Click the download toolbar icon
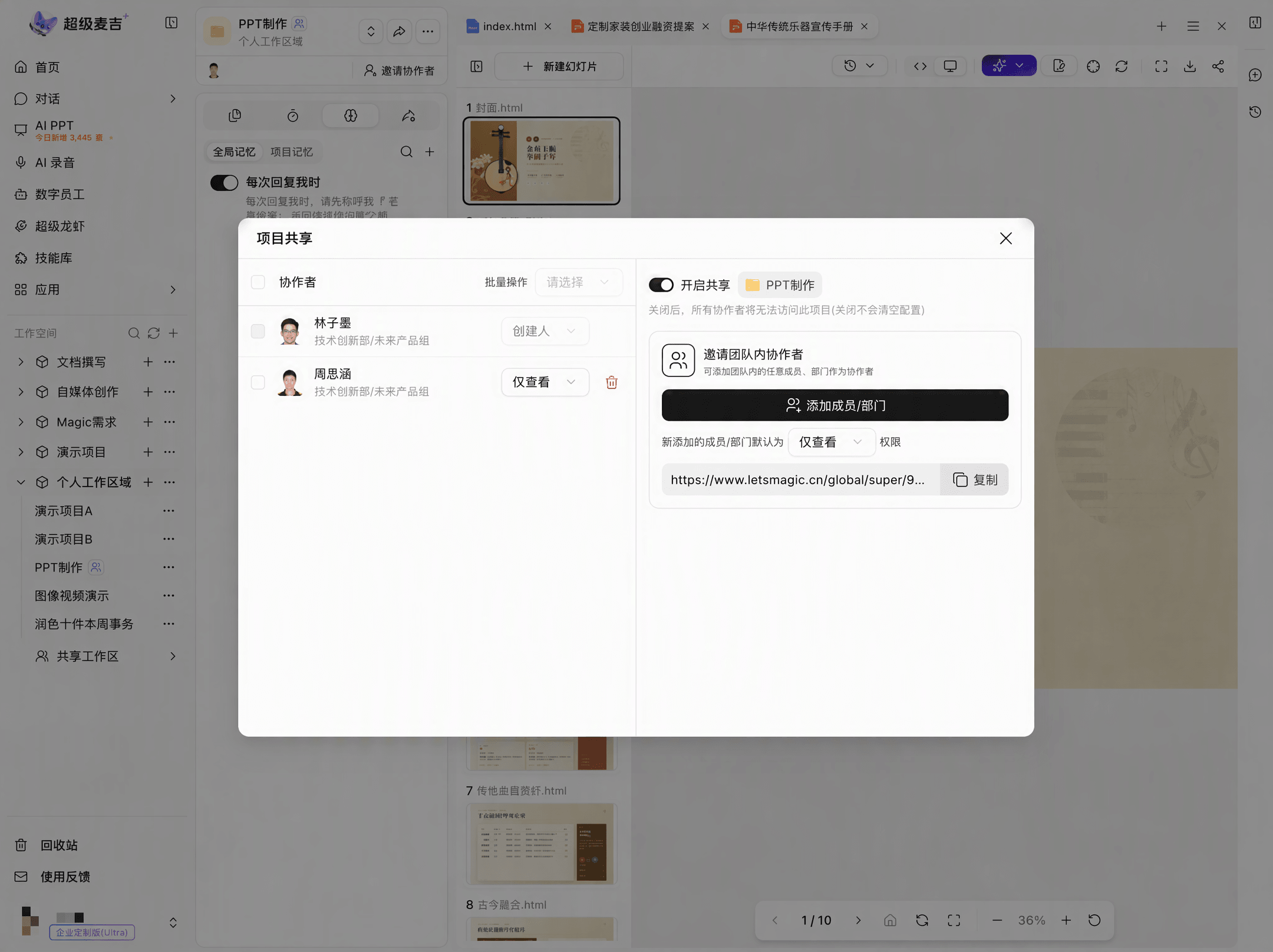The width and height of the screenshot is (1273, 952). tap(1190, 66)
